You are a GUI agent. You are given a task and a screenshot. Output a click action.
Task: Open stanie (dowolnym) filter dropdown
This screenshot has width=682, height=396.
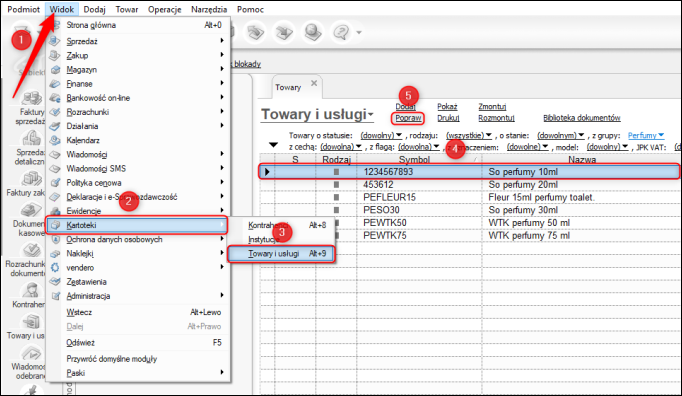[x=561, y=135]
